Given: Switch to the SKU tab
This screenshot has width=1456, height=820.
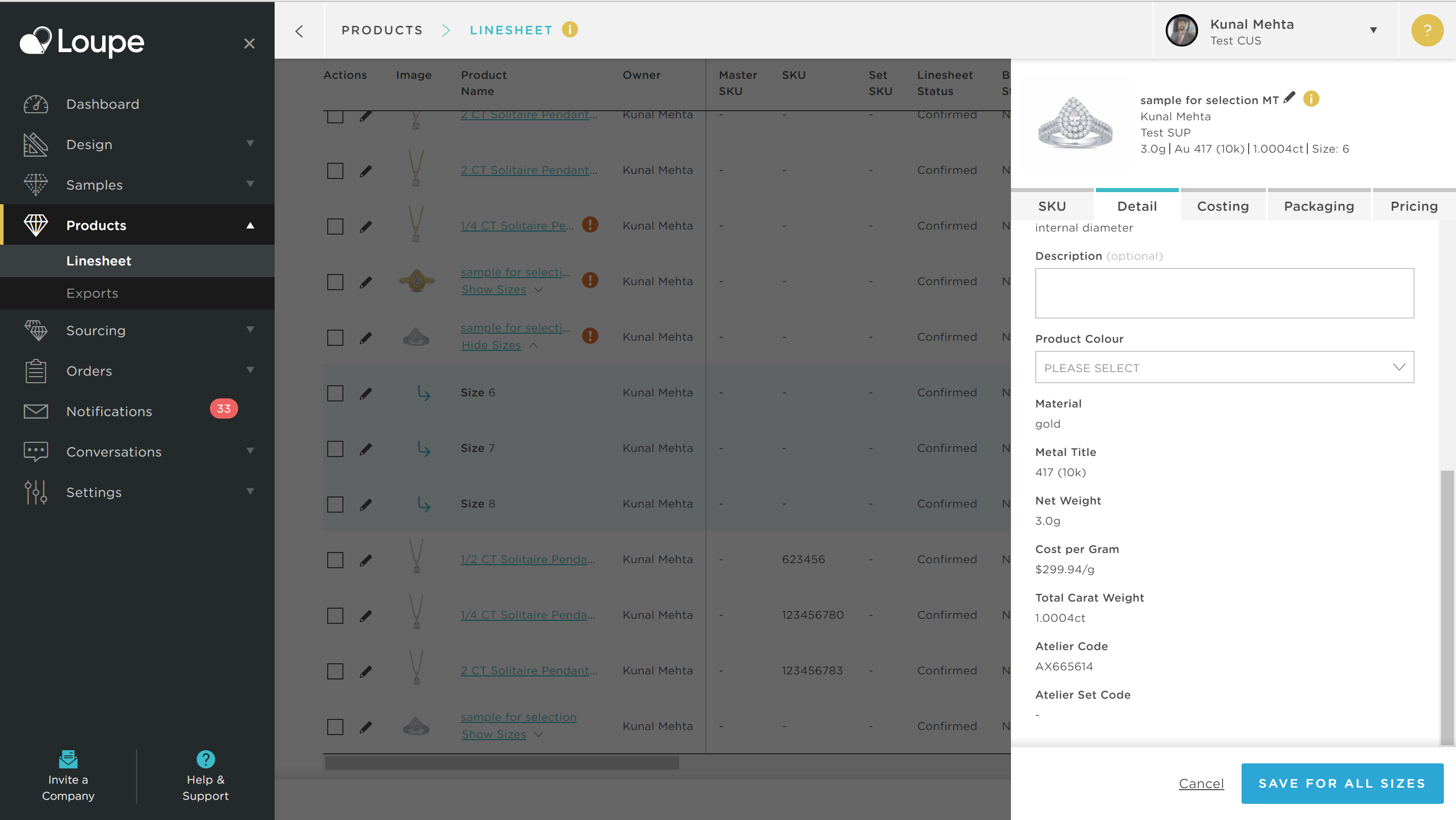Looking at the screenshot, I should click(x=1052, y=206).
